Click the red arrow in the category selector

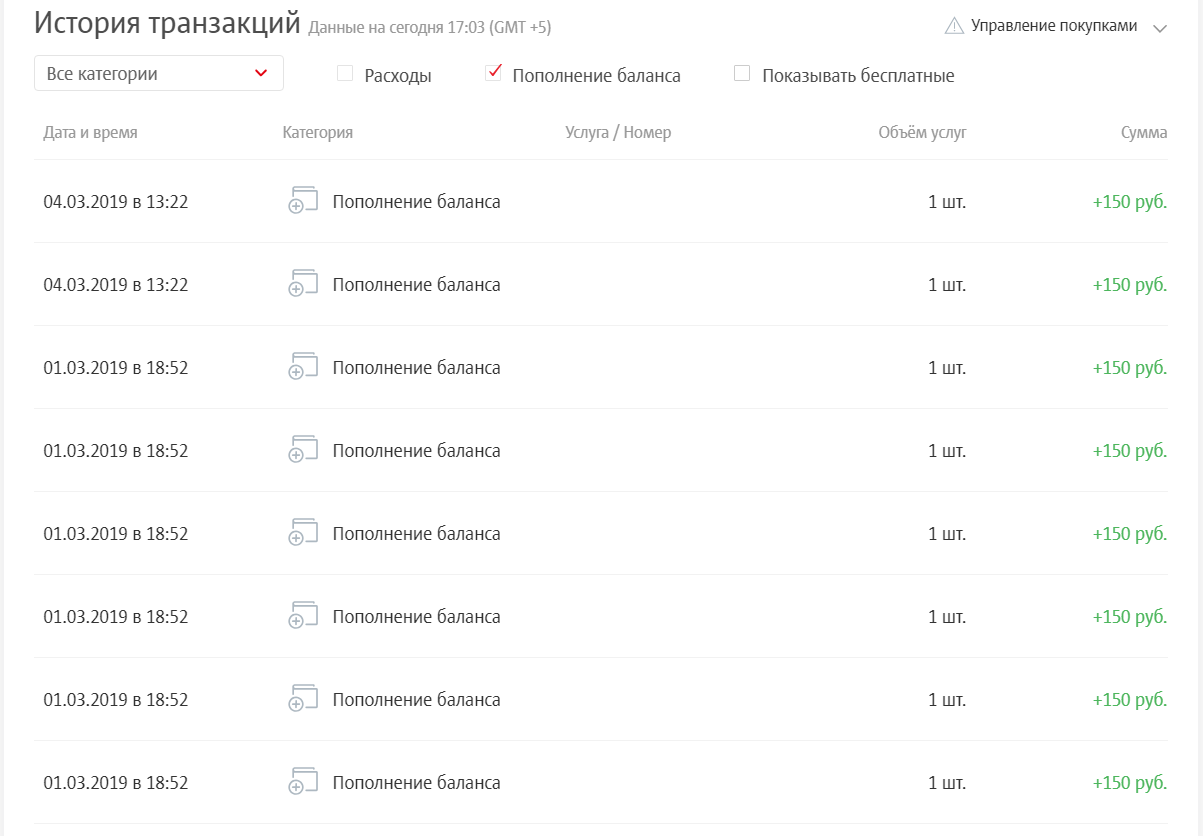coord(261,74)
